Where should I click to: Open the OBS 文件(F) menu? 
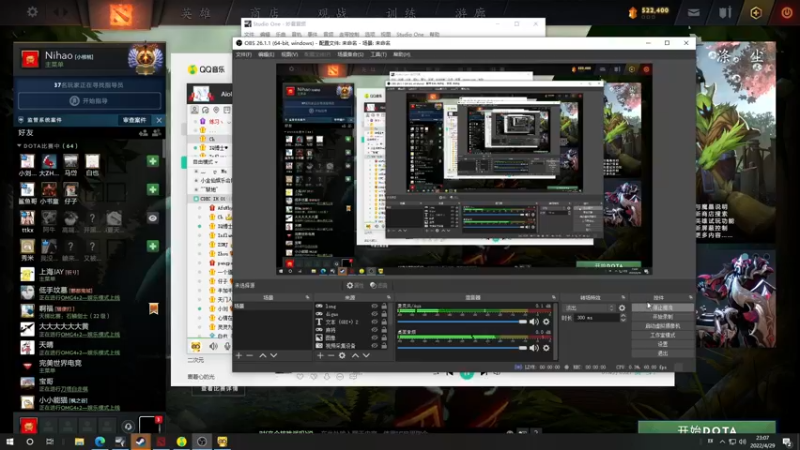point(243,54)
